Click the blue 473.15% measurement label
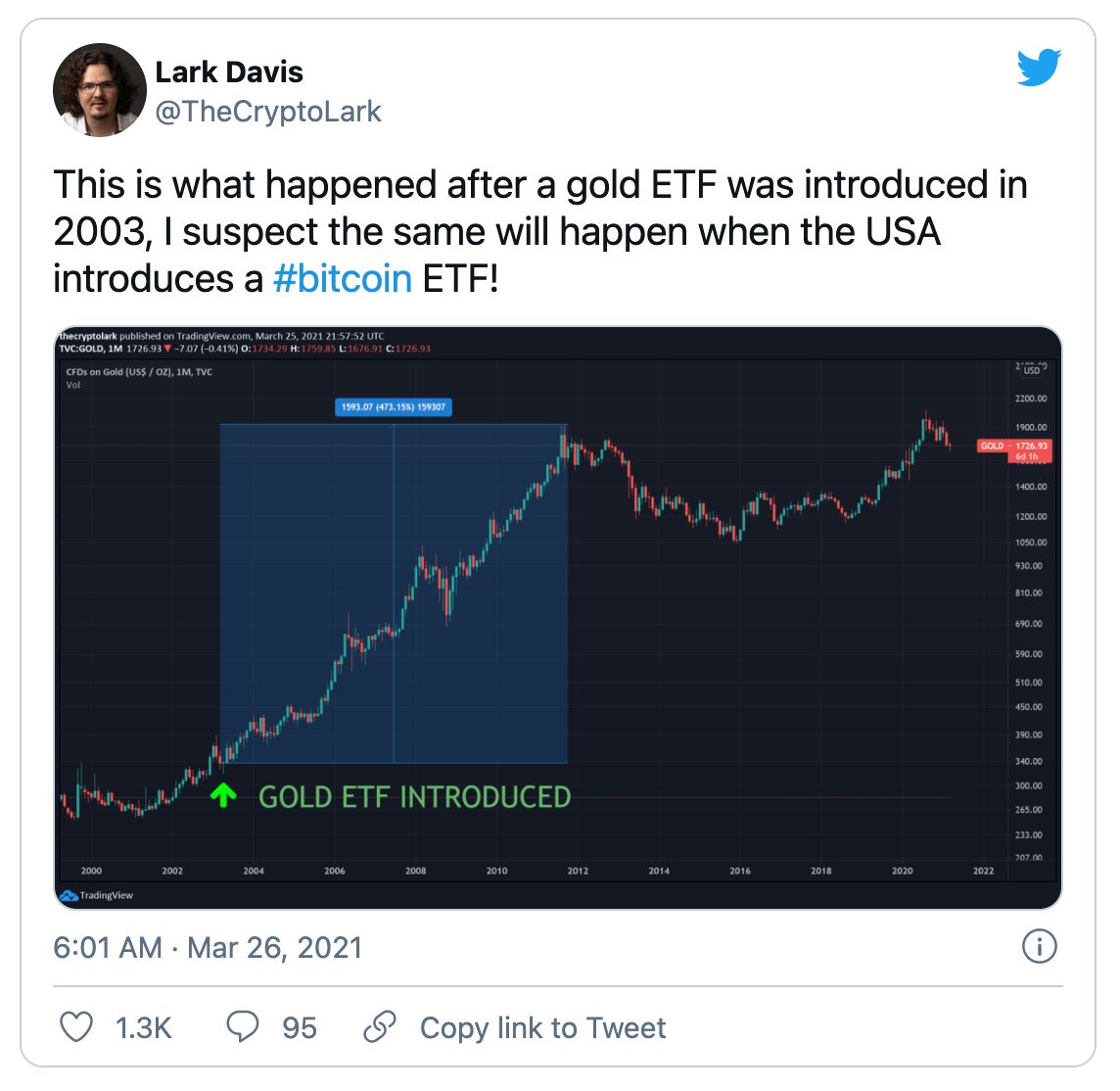Image resolution: width=1120 pixels, height=1091 pixels. click(x=393, y=406)
